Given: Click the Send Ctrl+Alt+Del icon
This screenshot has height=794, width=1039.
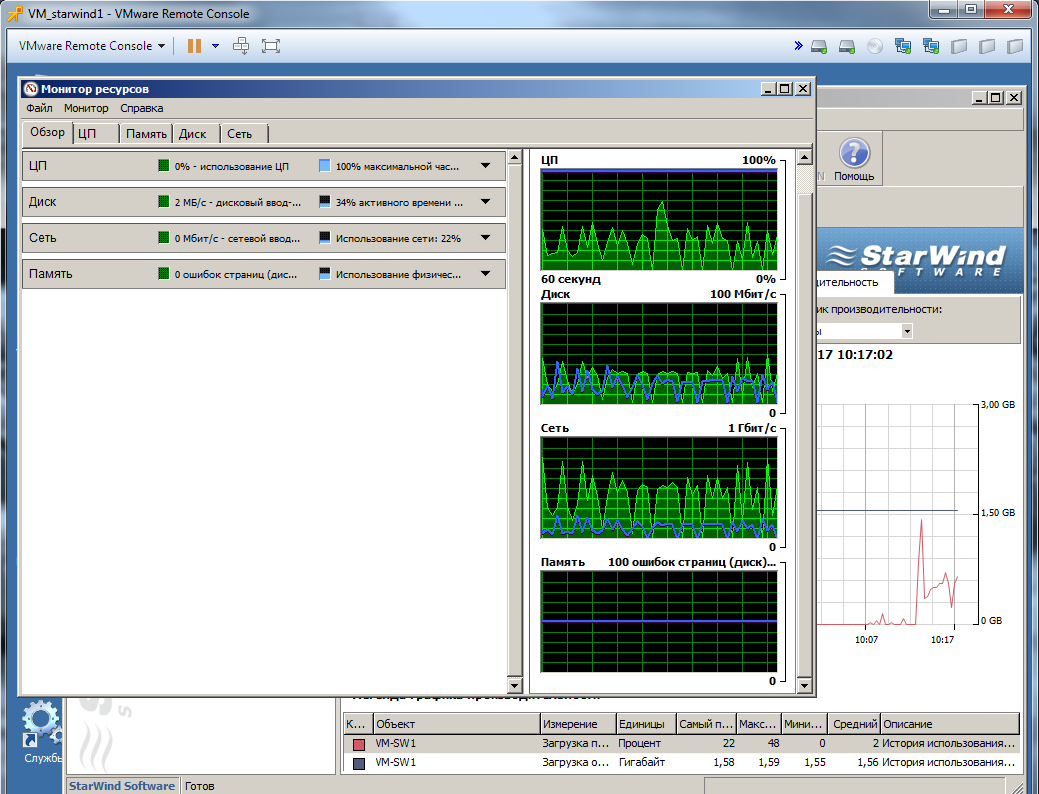Looking at the screenshot, I should [241, 46].
